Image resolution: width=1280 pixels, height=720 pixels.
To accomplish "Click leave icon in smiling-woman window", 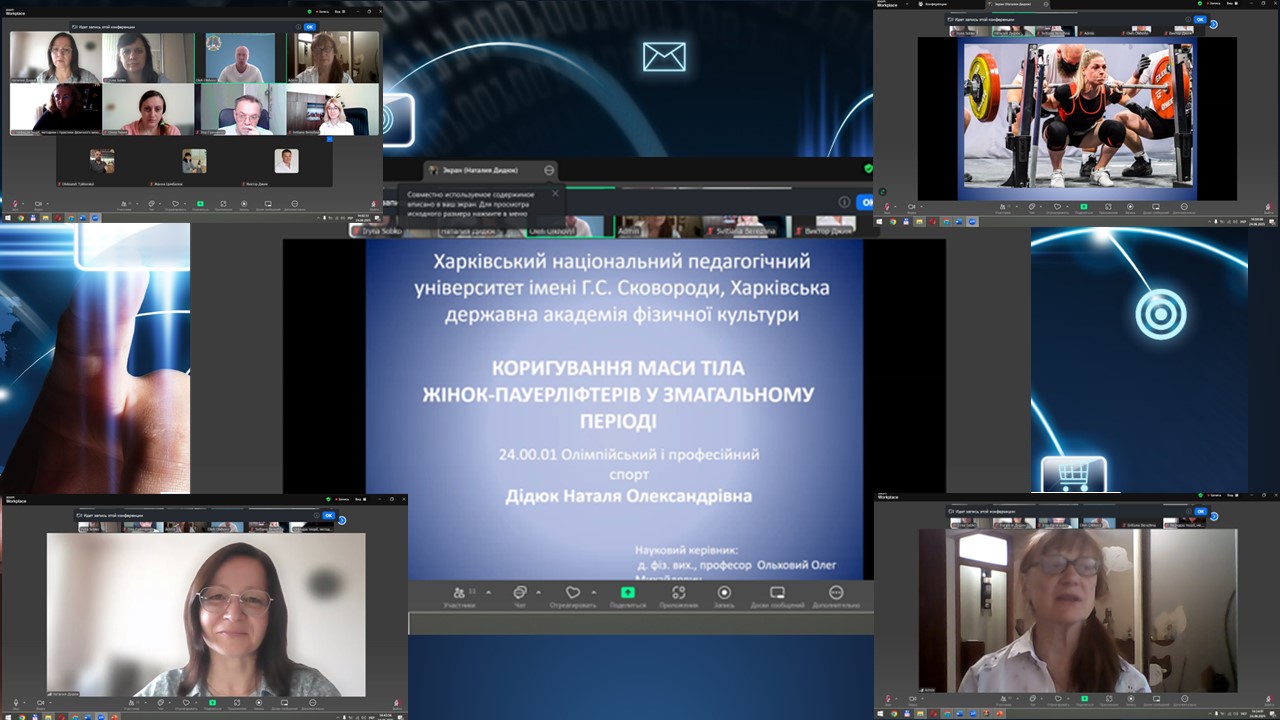I will point(397,703).
